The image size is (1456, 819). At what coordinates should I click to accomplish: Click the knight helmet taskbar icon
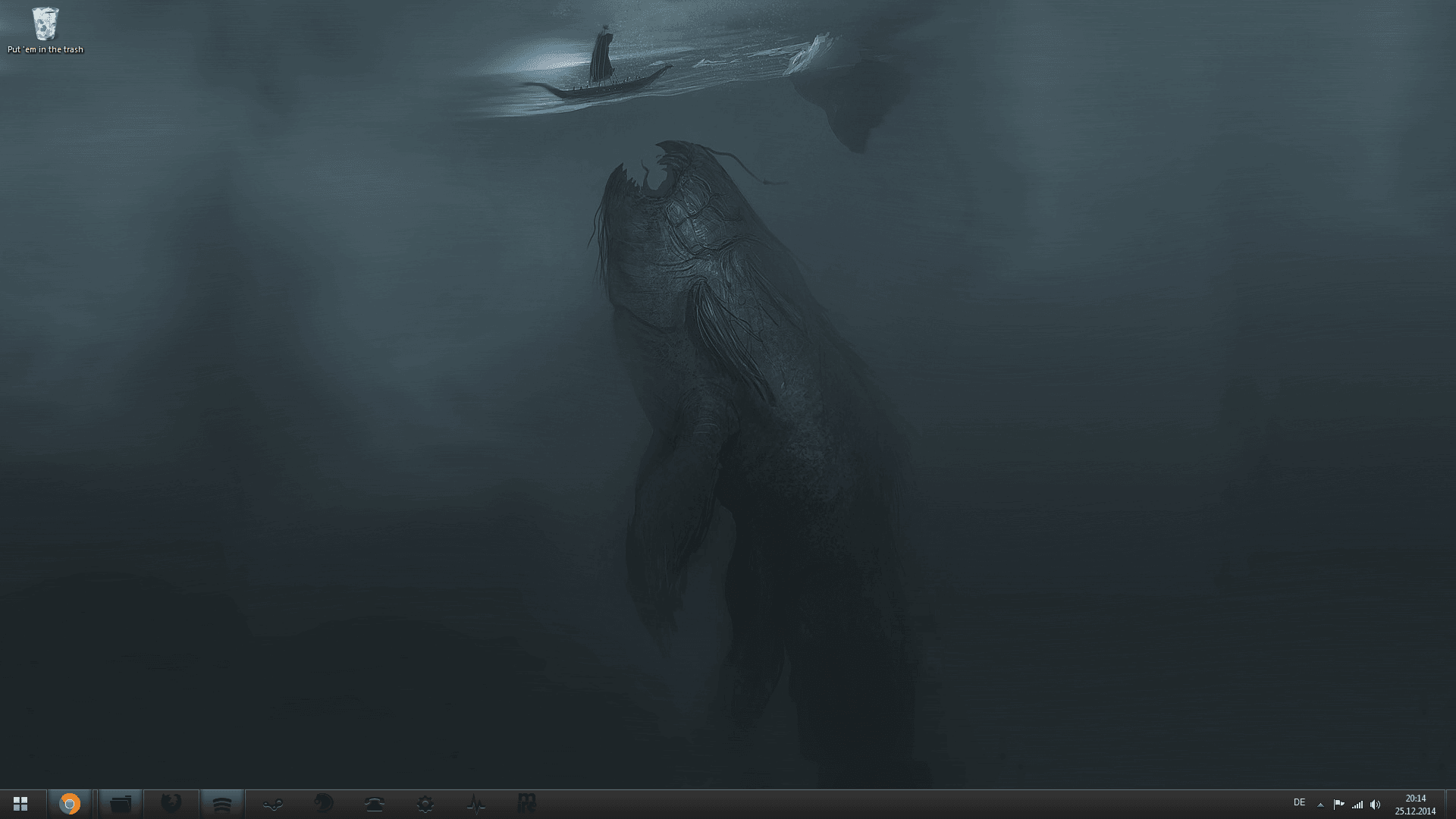click(x=324, y=803)
